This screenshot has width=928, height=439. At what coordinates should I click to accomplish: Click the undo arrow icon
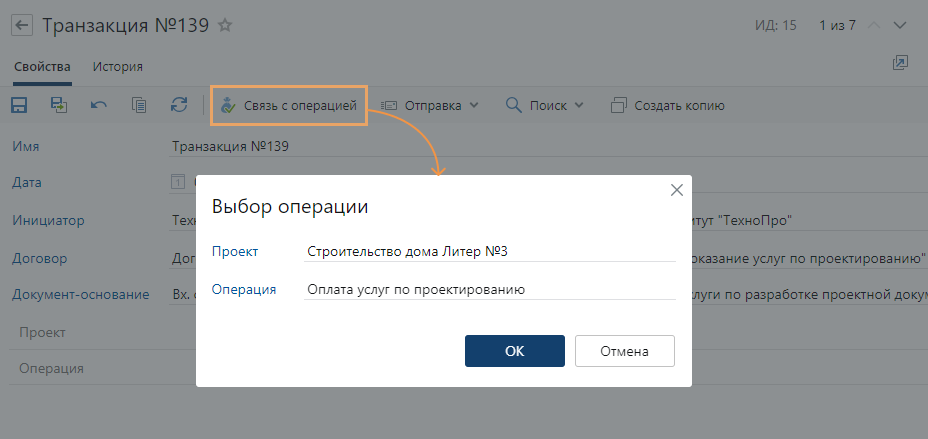point(99,105)
